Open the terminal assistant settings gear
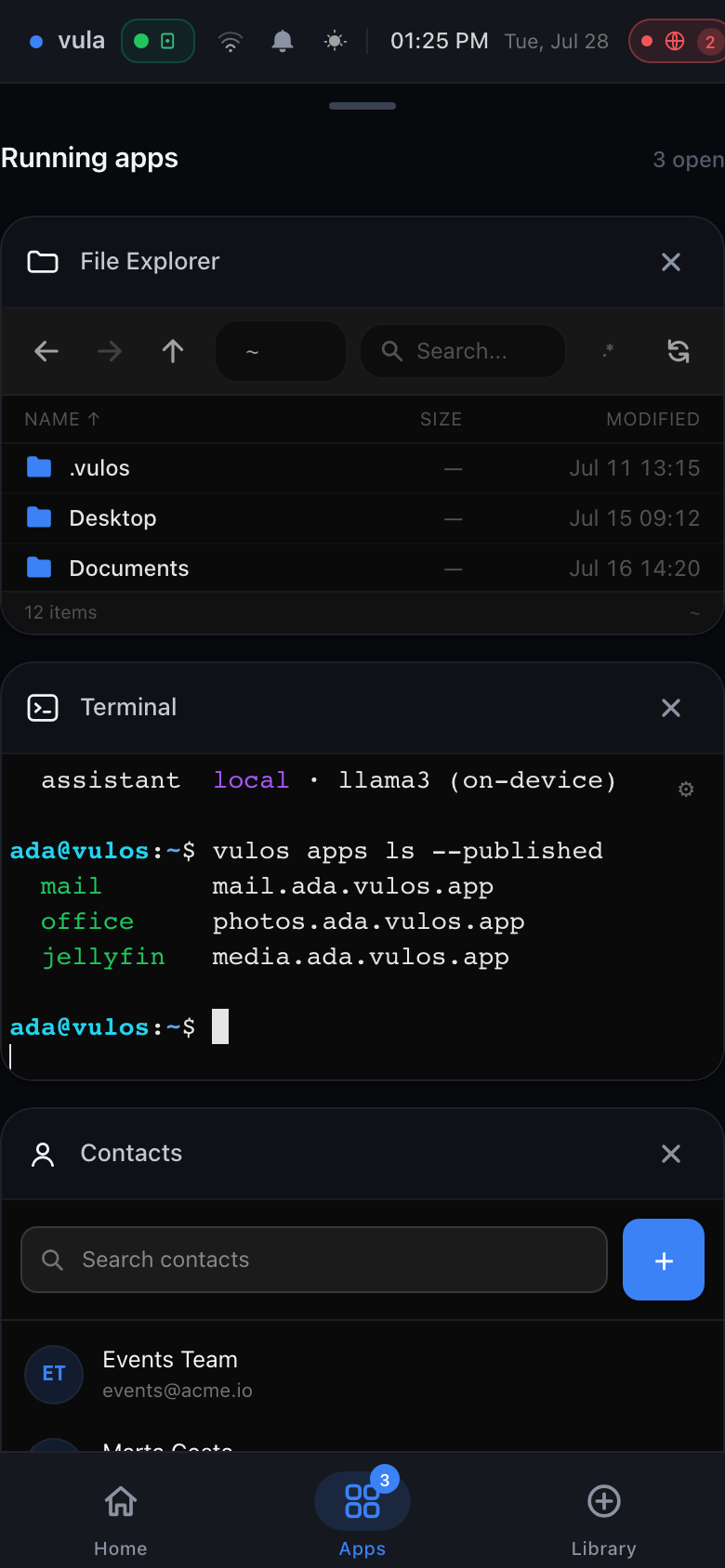This screenshot has height=1568, width=725. (686, 789)
